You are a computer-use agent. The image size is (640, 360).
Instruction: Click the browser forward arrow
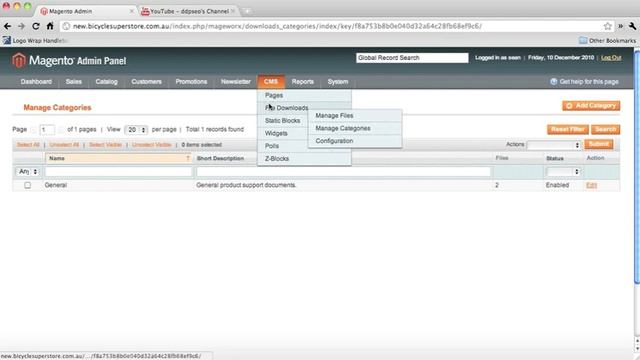click(x=21, y=26)
